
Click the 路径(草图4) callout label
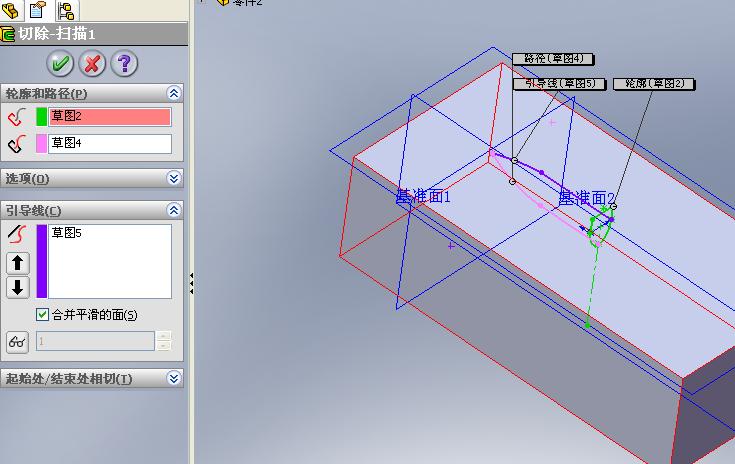click(x=553, y=59)
